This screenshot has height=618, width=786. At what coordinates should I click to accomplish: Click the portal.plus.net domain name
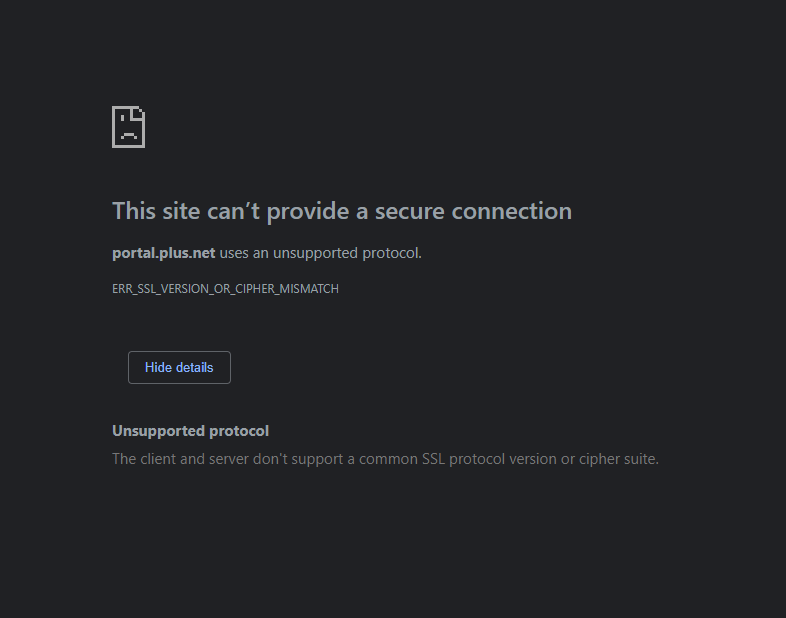[x=163, y=253]
